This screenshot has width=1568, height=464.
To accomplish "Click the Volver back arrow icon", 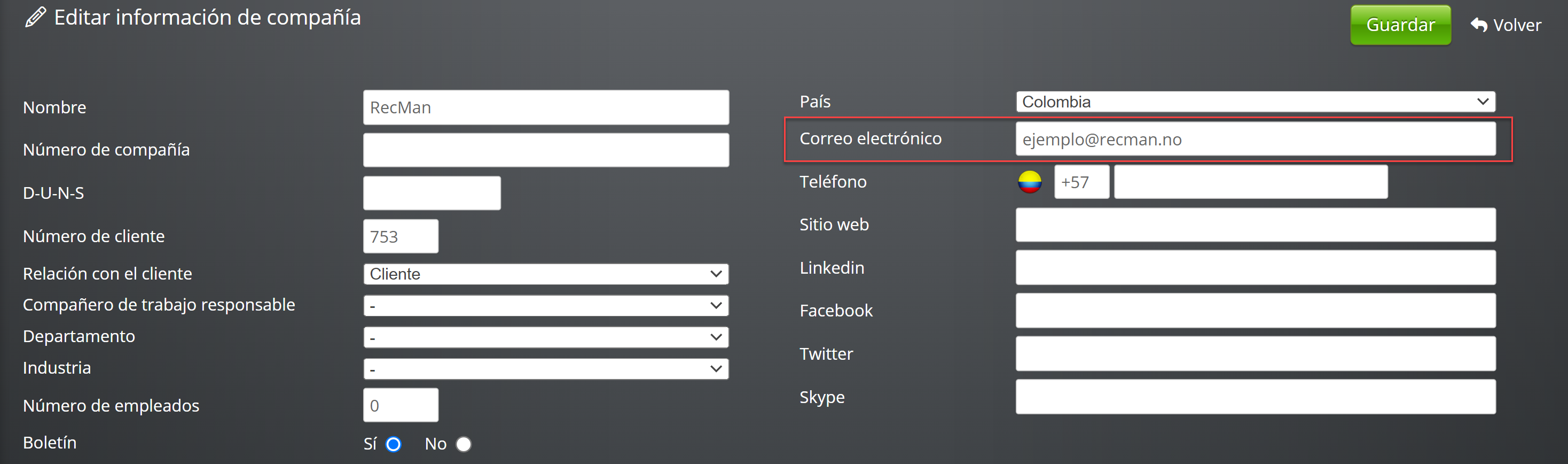I will point(1478,25).
